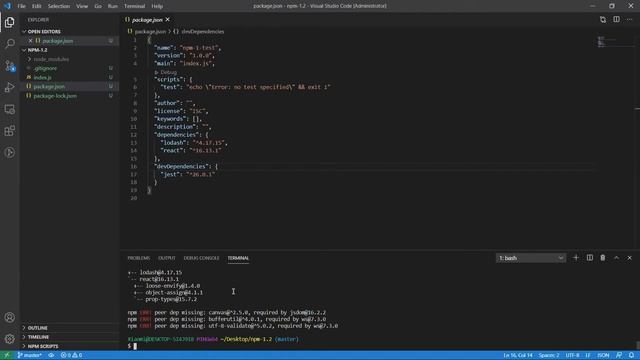Open the Remote Explorer view
Image resolution: width=640 pixels, height=360 pixels.
coord(10,109)
